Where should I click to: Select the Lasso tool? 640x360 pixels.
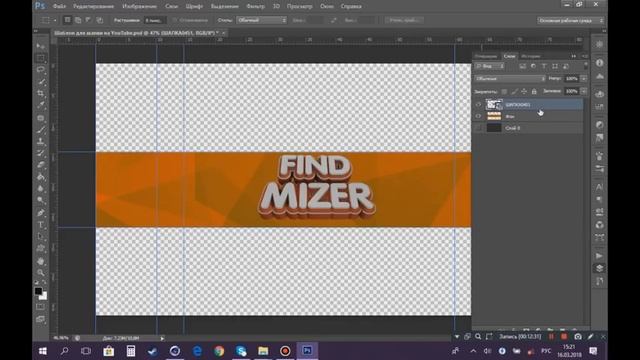pos(40,70)
